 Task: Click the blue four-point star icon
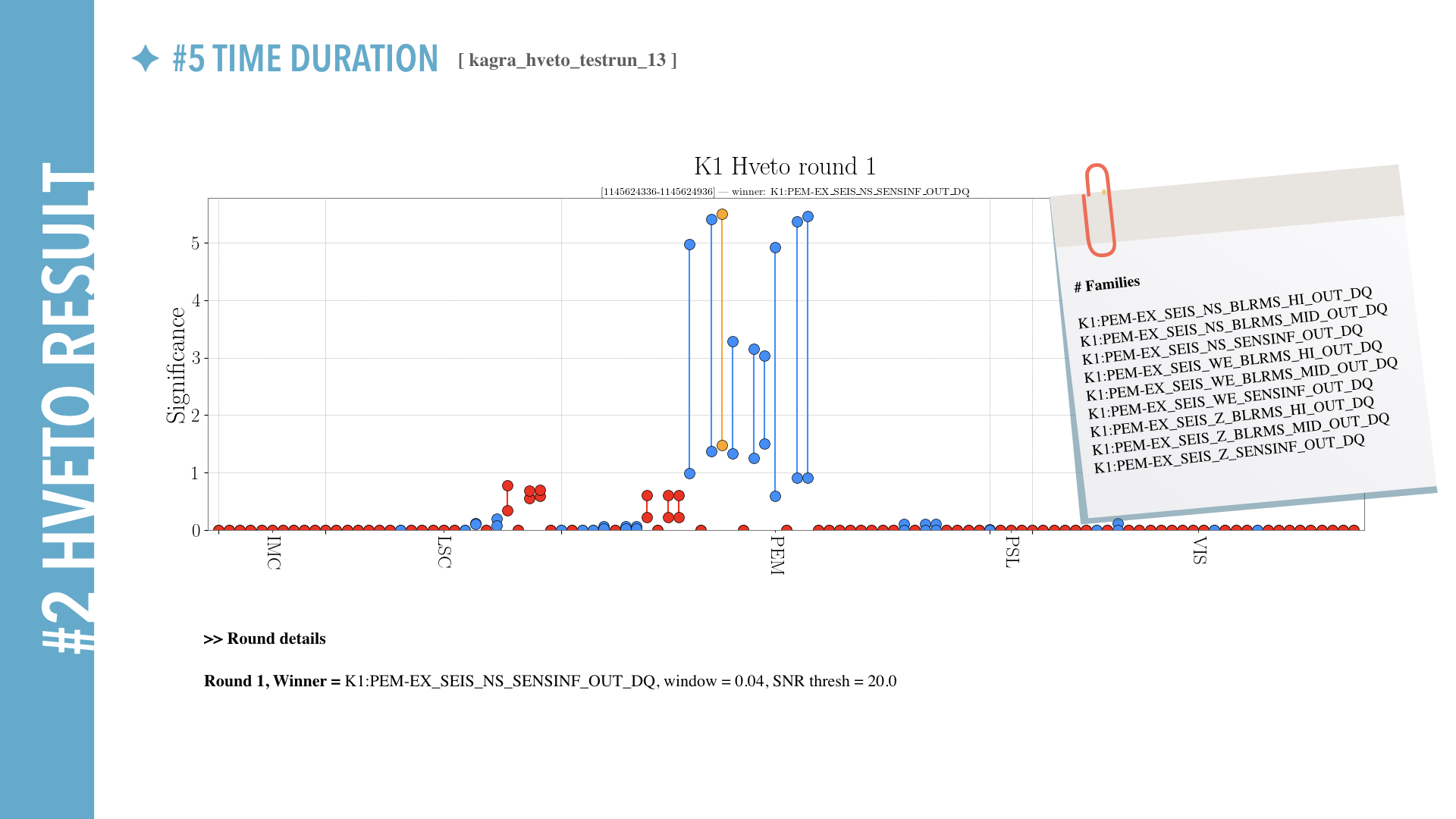pos(145,58)
